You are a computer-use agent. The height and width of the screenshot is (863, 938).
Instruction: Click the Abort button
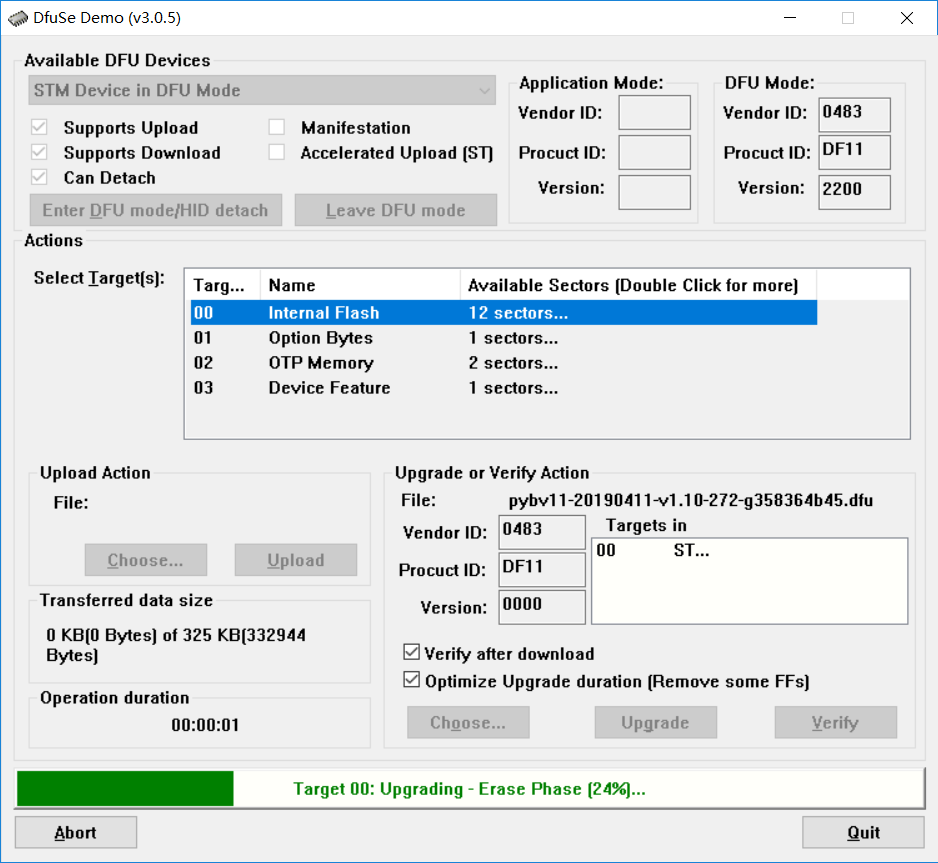[75, 831]
